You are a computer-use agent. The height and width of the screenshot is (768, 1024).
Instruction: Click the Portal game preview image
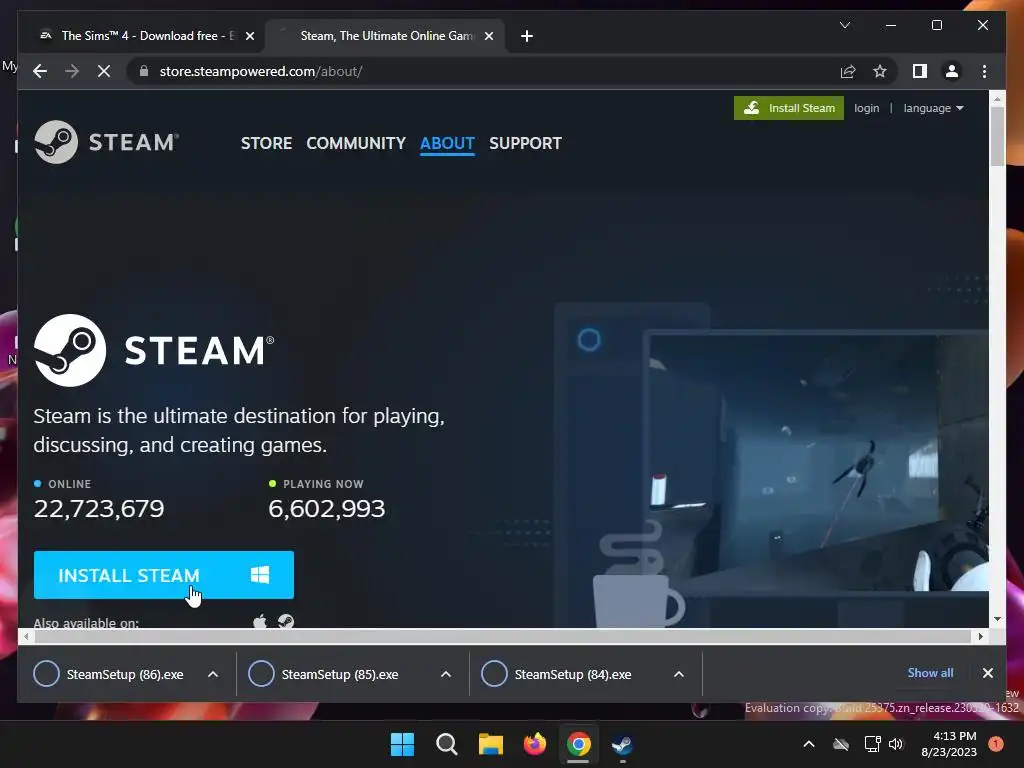click(x=819, y=465)
